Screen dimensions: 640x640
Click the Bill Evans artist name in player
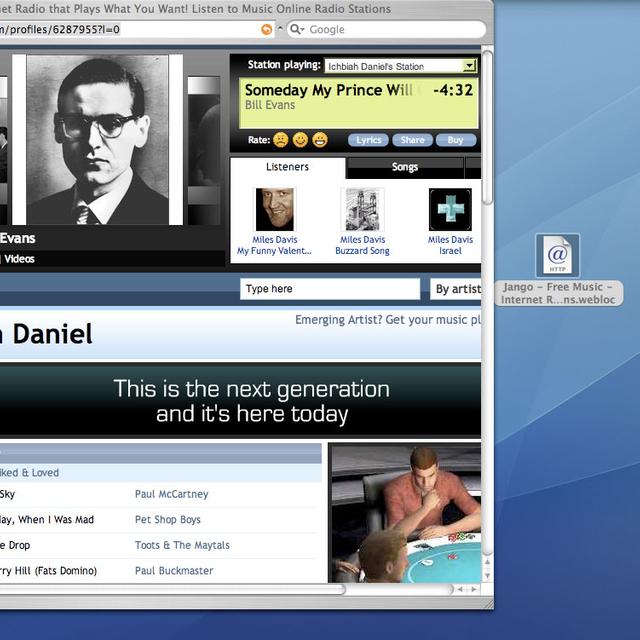270,105
